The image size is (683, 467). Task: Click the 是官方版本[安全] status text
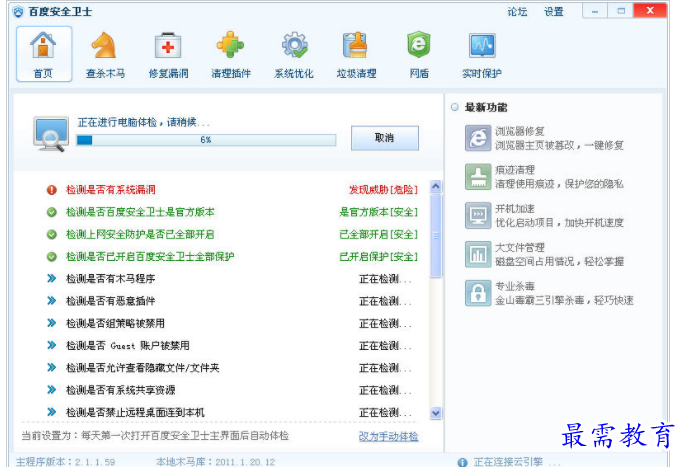coord(378,212)
